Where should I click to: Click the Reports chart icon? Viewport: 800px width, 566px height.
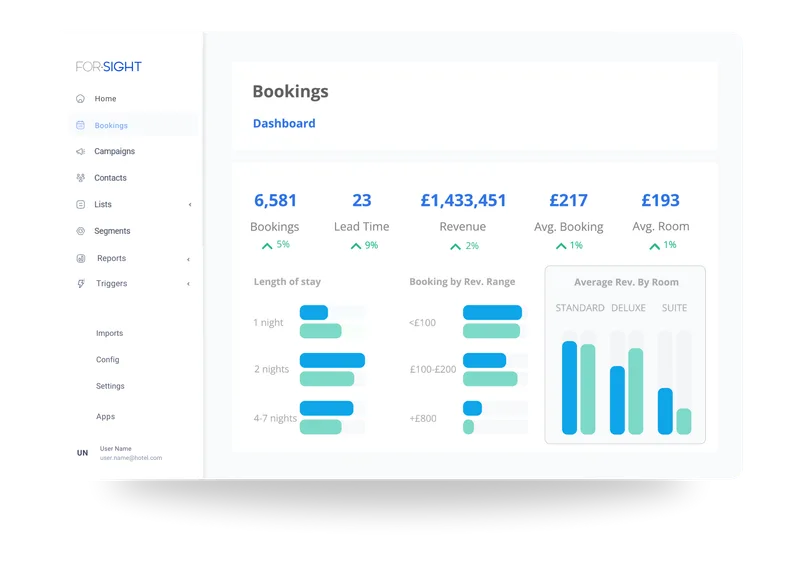pos(81,258)
